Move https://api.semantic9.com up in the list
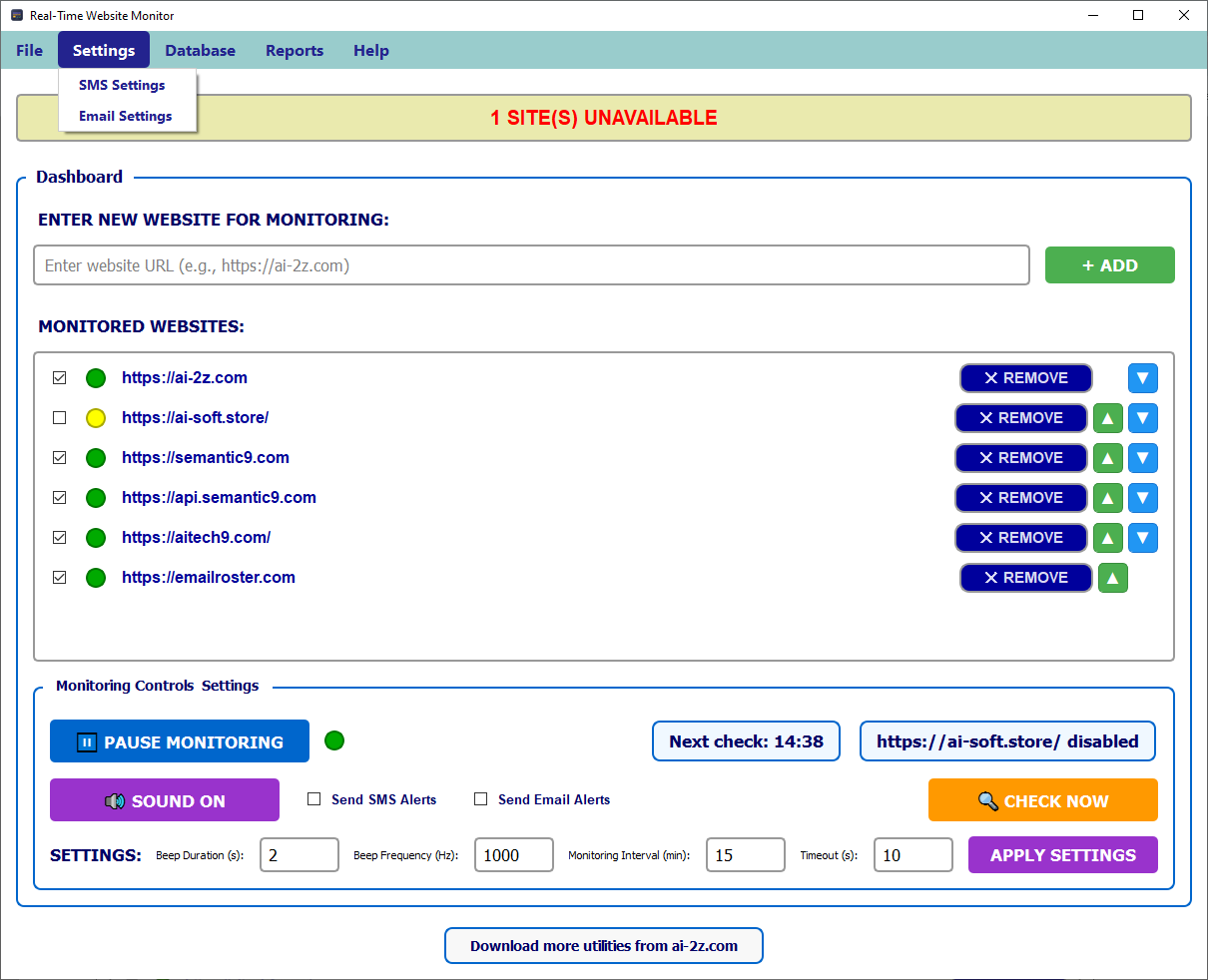This screenshot has height=980, width=1208. 1108,498
